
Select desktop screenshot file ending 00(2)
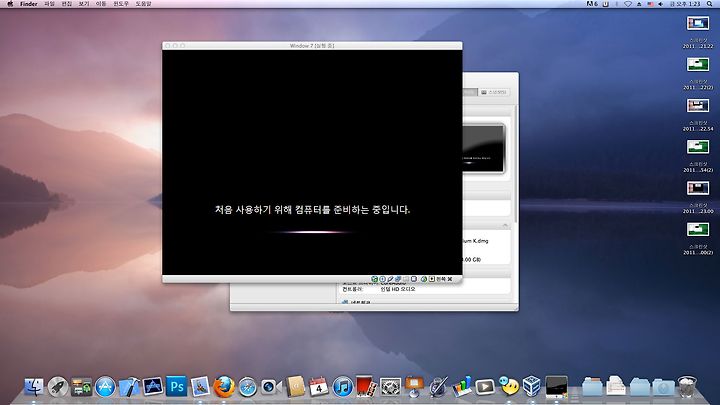coord(698,229)
